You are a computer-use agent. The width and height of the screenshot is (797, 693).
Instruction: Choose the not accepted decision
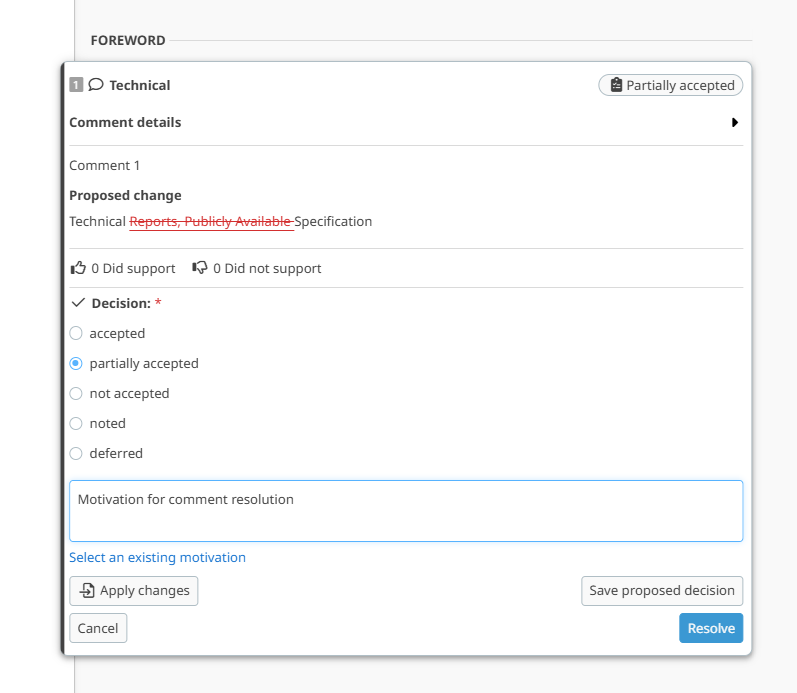(76, 393)
